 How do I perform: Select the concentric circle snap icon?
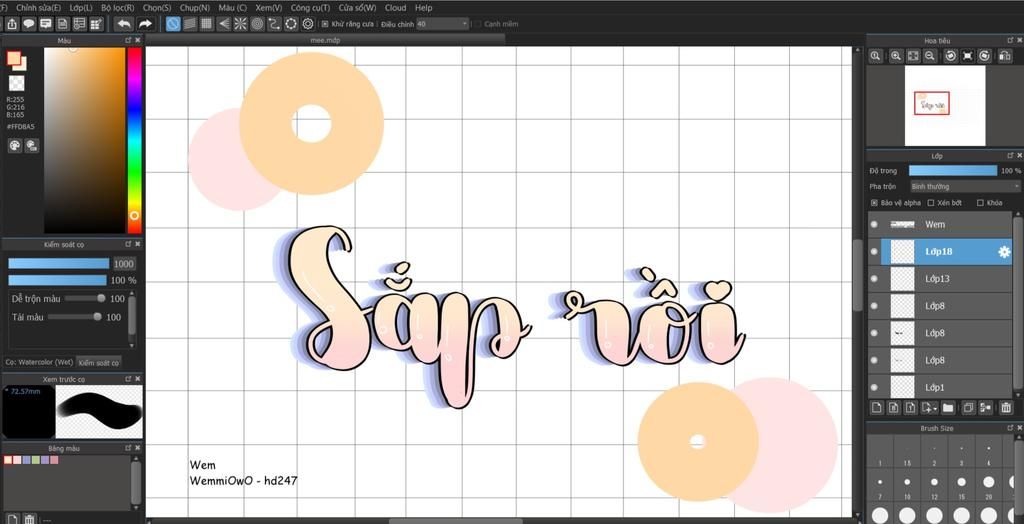[x=257, y=23]
